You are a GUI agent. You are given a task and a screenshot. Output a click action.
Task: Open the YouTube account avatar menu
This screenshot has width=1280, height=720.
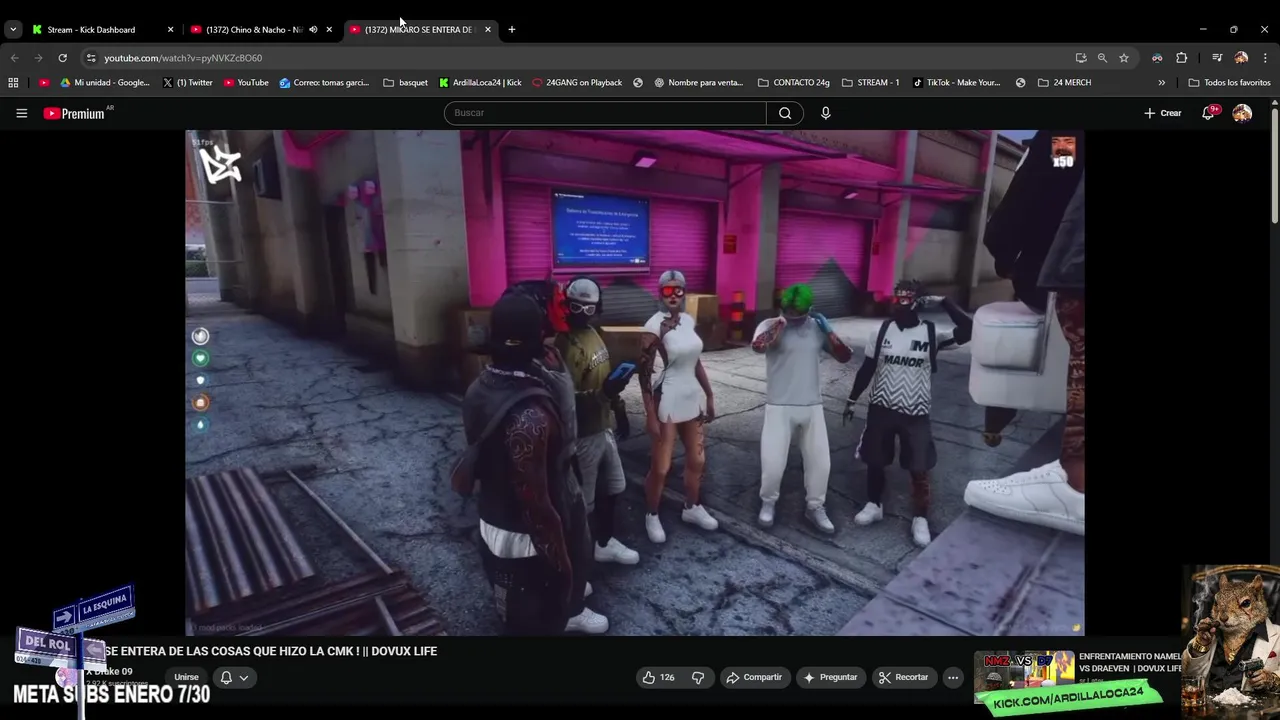pyautogui.click(x=1242, y=113)
